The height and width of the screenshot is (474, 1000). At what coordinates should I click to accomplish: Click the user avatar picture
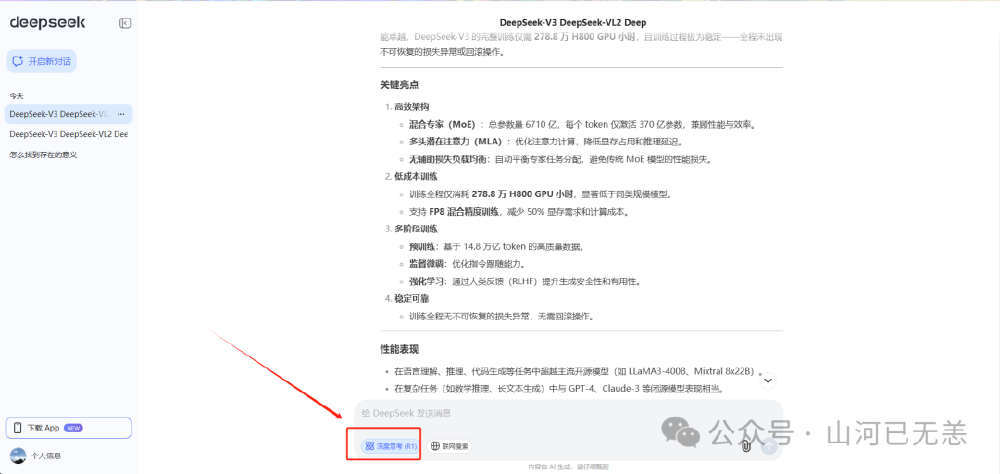point(18,456)
